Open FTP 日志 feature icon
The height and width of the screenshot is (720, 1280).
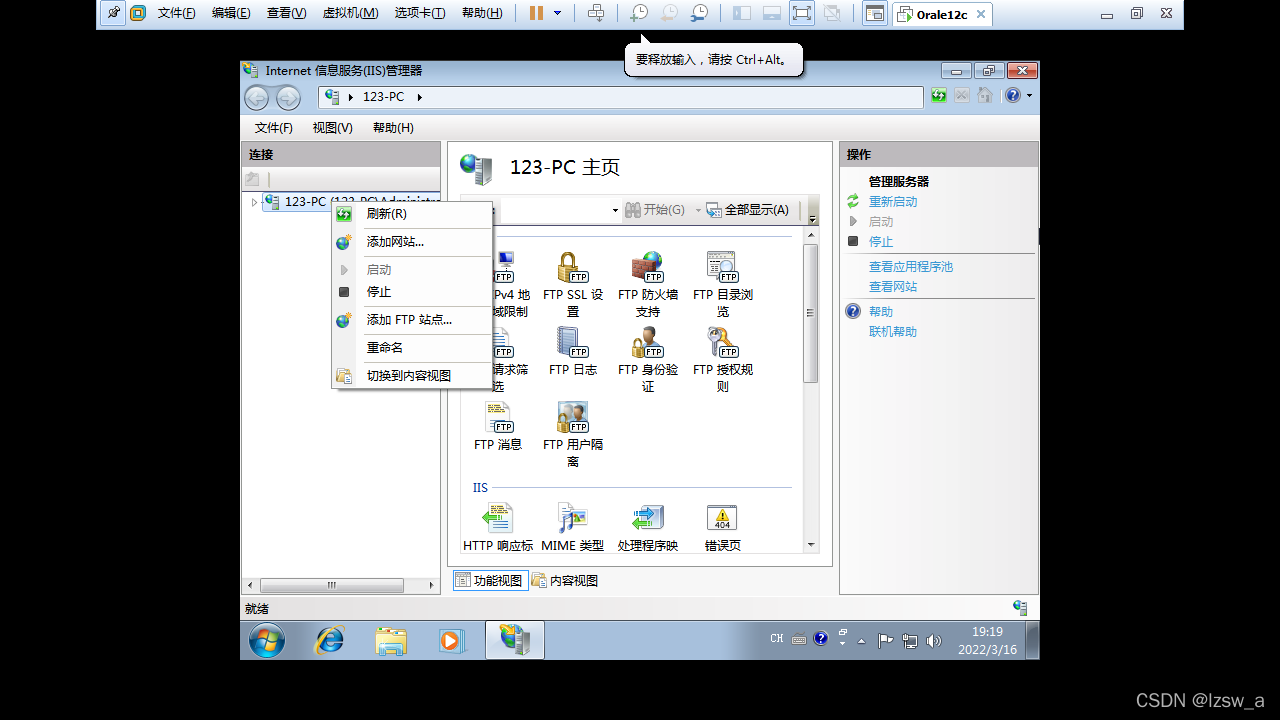point(573,351)
